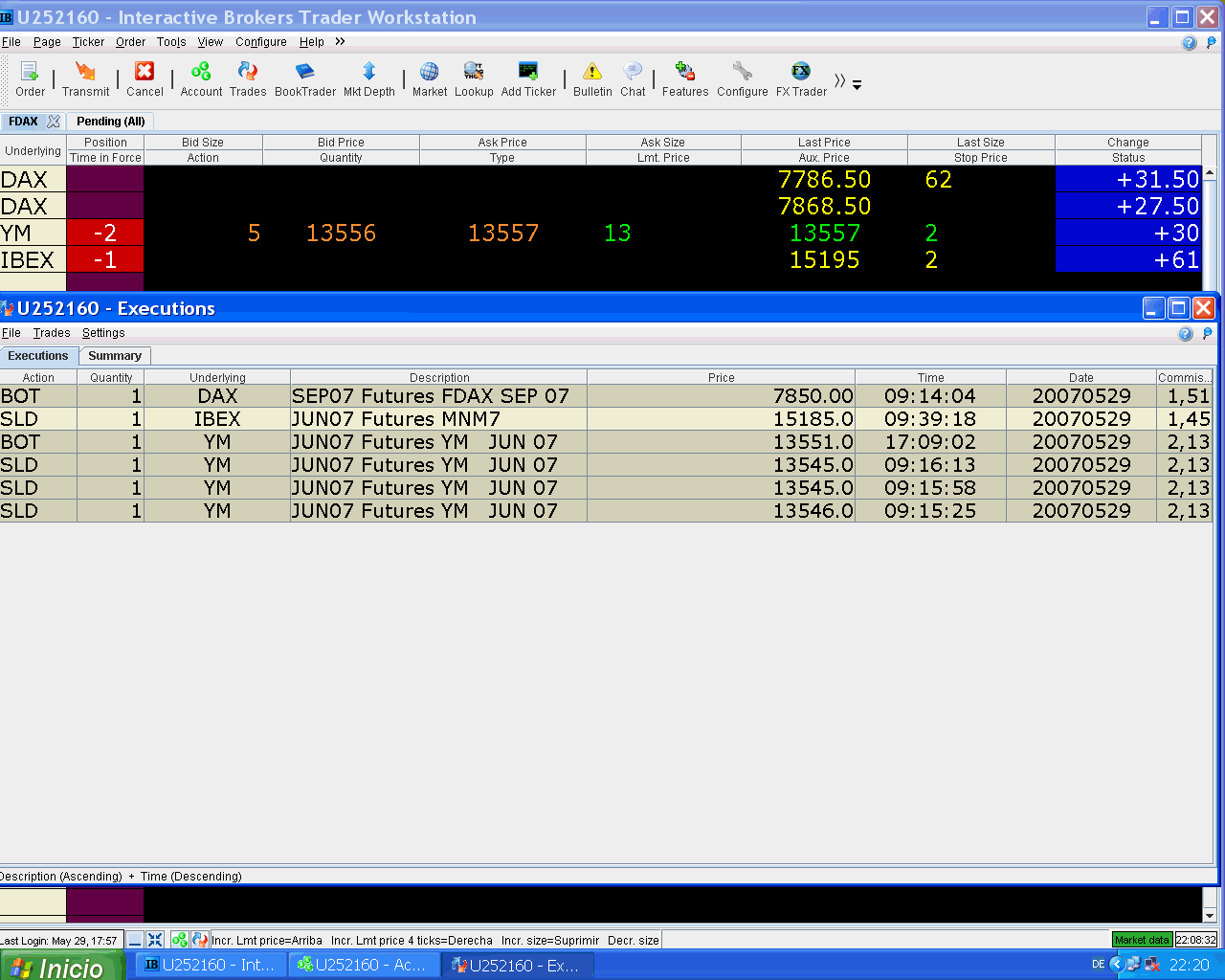Screen dimensions: 1225x980
Task: Sort executions by Description column header
Action: pyautogui.click(x=439, y=377)
